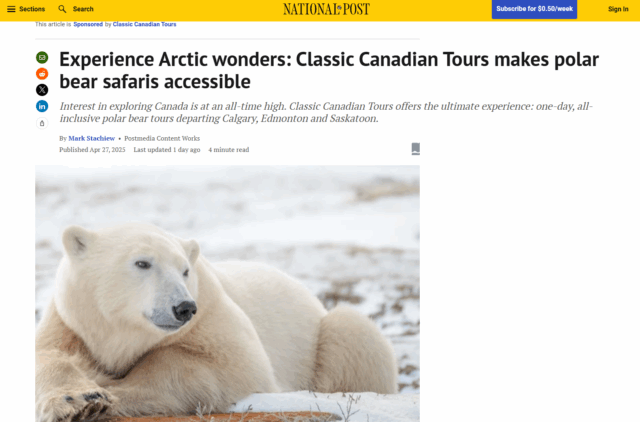Viewport: 640px width, 422px height.
Task: Click the Postmedia Content Works byline text
Action: (x=162, y=138)
